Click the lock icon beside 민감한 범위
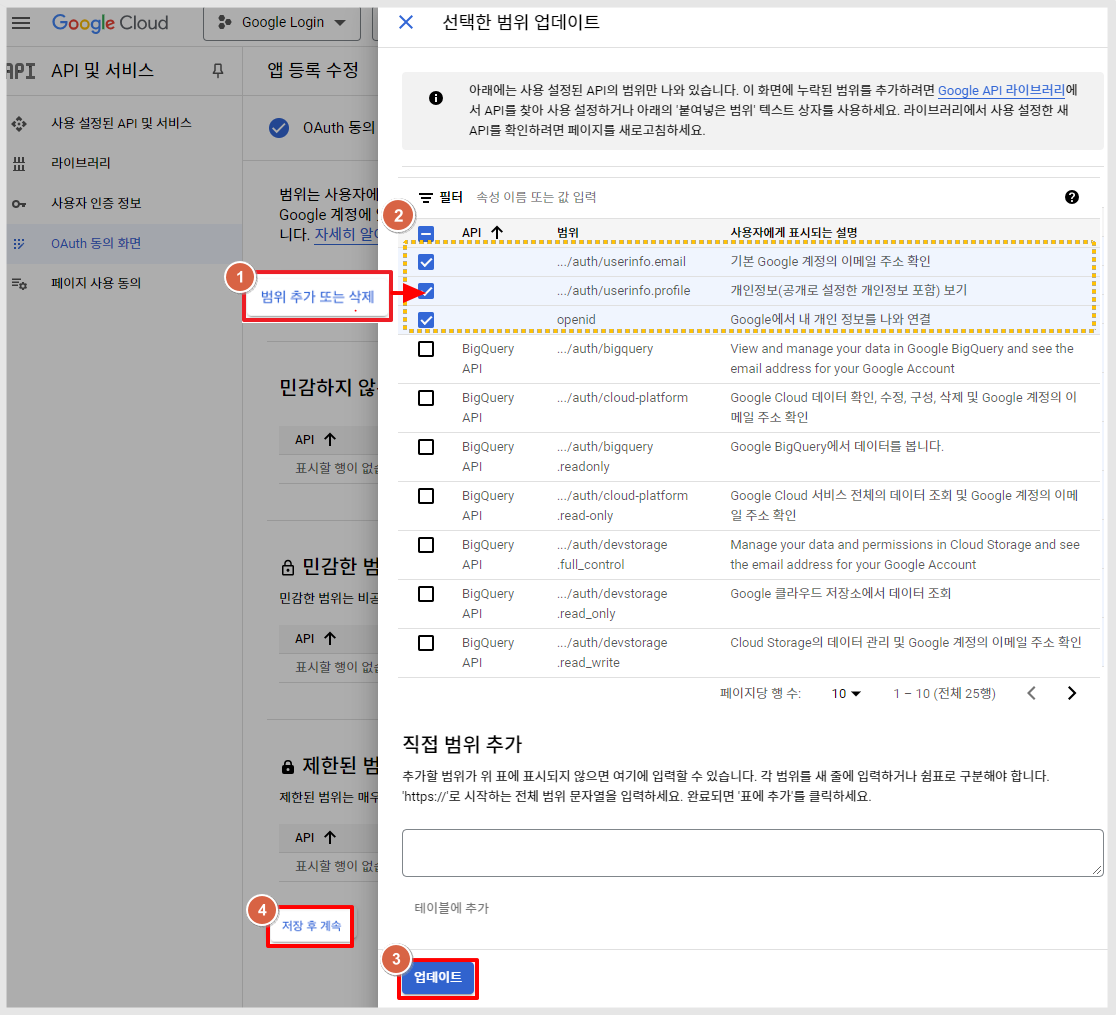The image size is (1116, 1015). click(288, 567)
